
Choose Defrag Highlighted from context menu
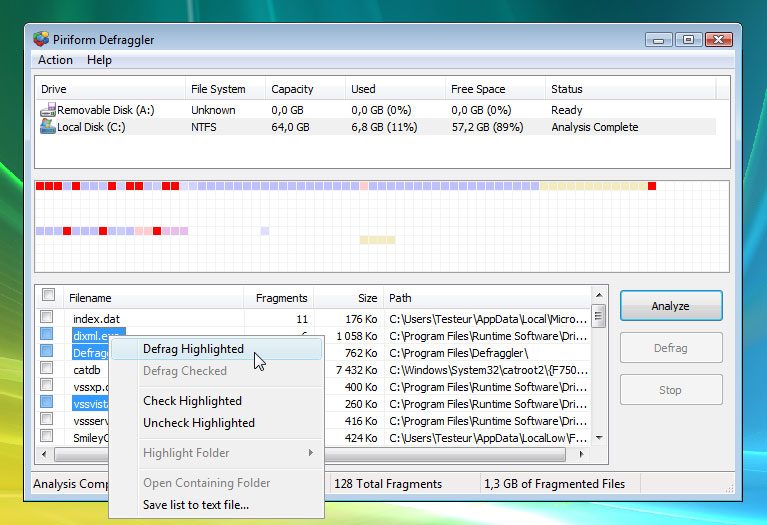(x=193, y=349)
